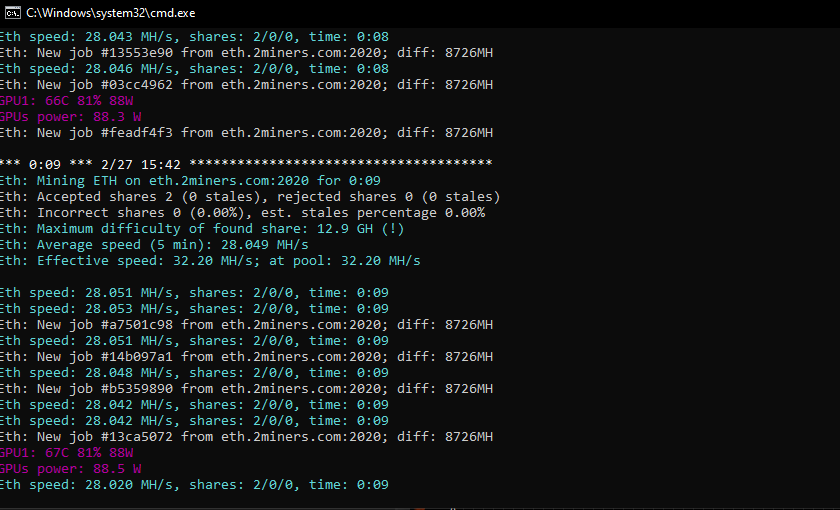Select the New job #03cc4962 line
The image size is (840, 510).
point(246,85)
